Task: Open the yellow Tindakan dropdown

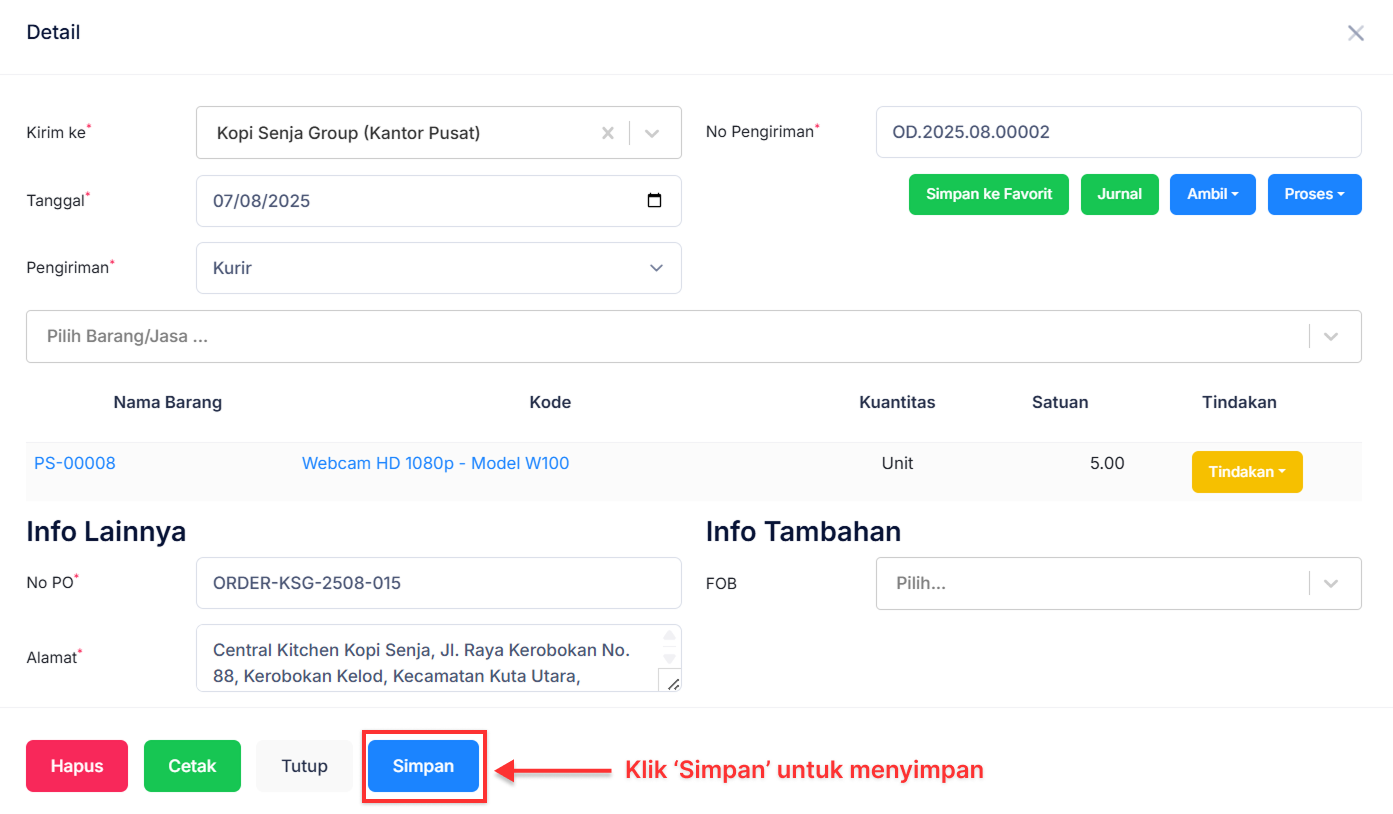Action: pos(1247,471)
